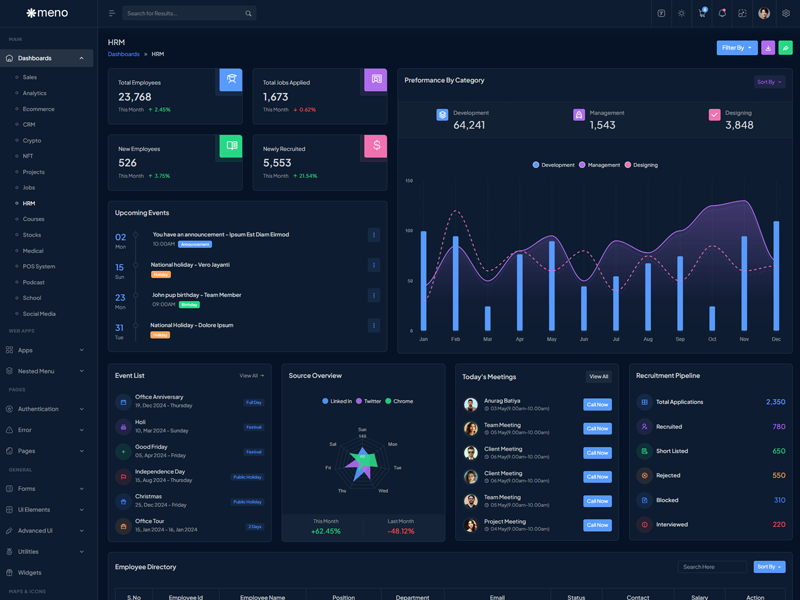
Task: Open the Projects dashboard in sidebar
Action: (x=33, y=172)
